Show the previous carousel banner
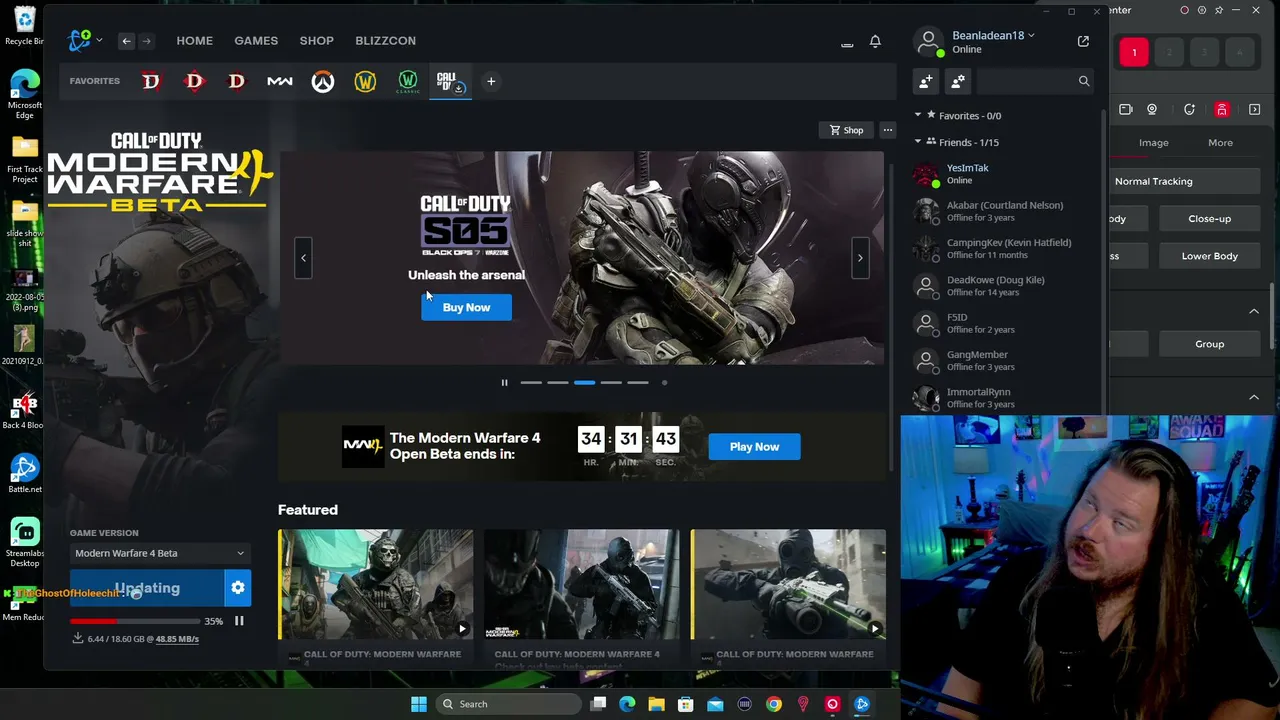The image size is (1280, 720). click(x=303, y=258)
